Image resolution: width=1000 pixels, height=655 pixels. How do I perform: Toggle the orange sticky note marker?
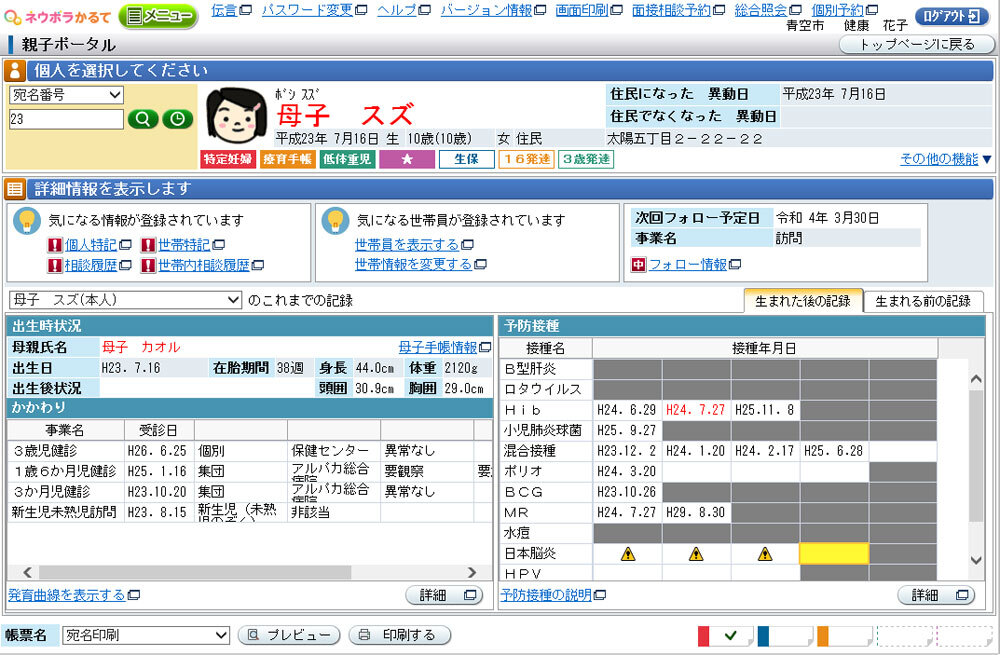[x=843, y=635]
